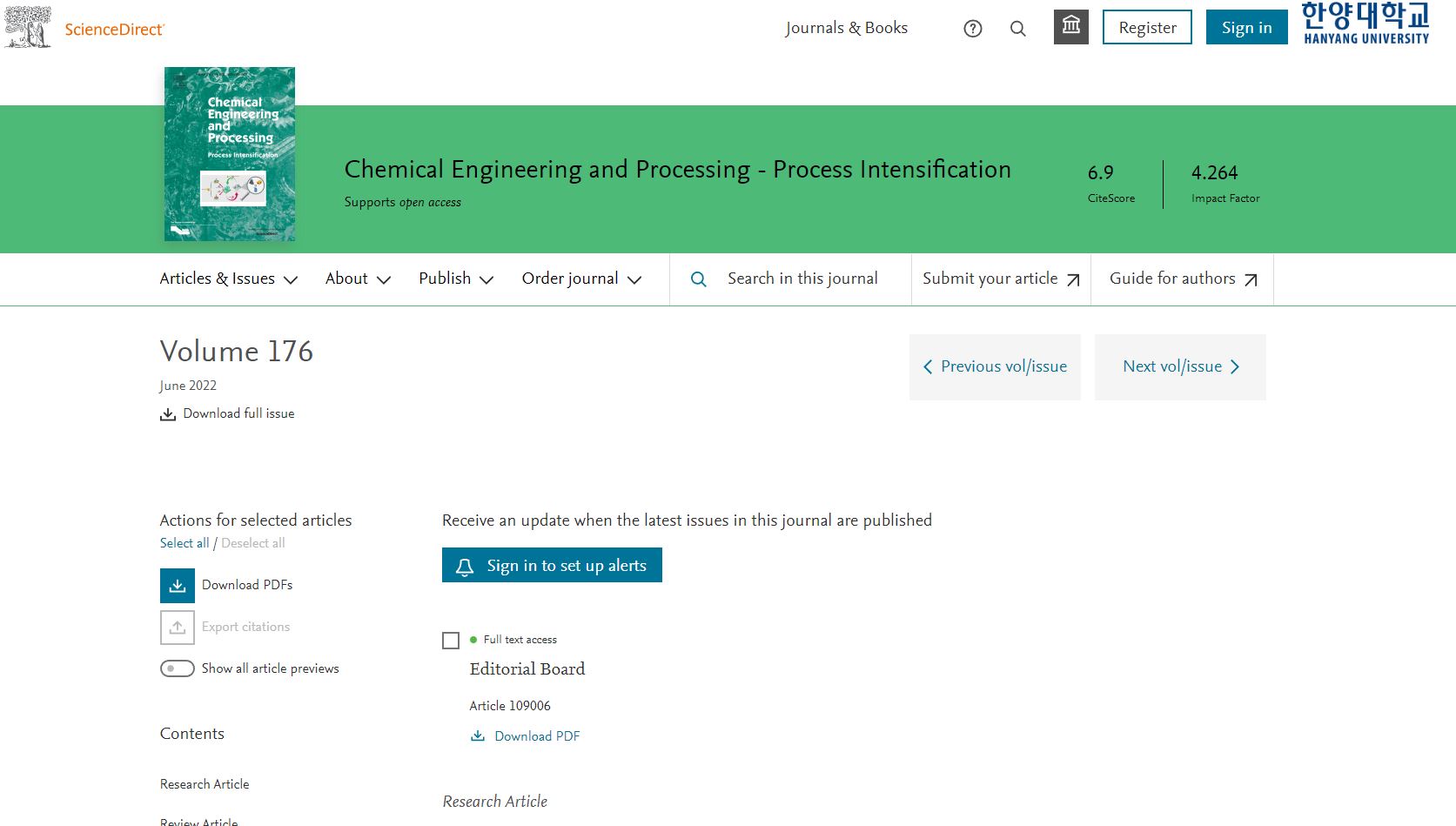The width and height of the screenshot is (1456, 826).
Task: Go to Next vol/issue
Action: 1180,367
